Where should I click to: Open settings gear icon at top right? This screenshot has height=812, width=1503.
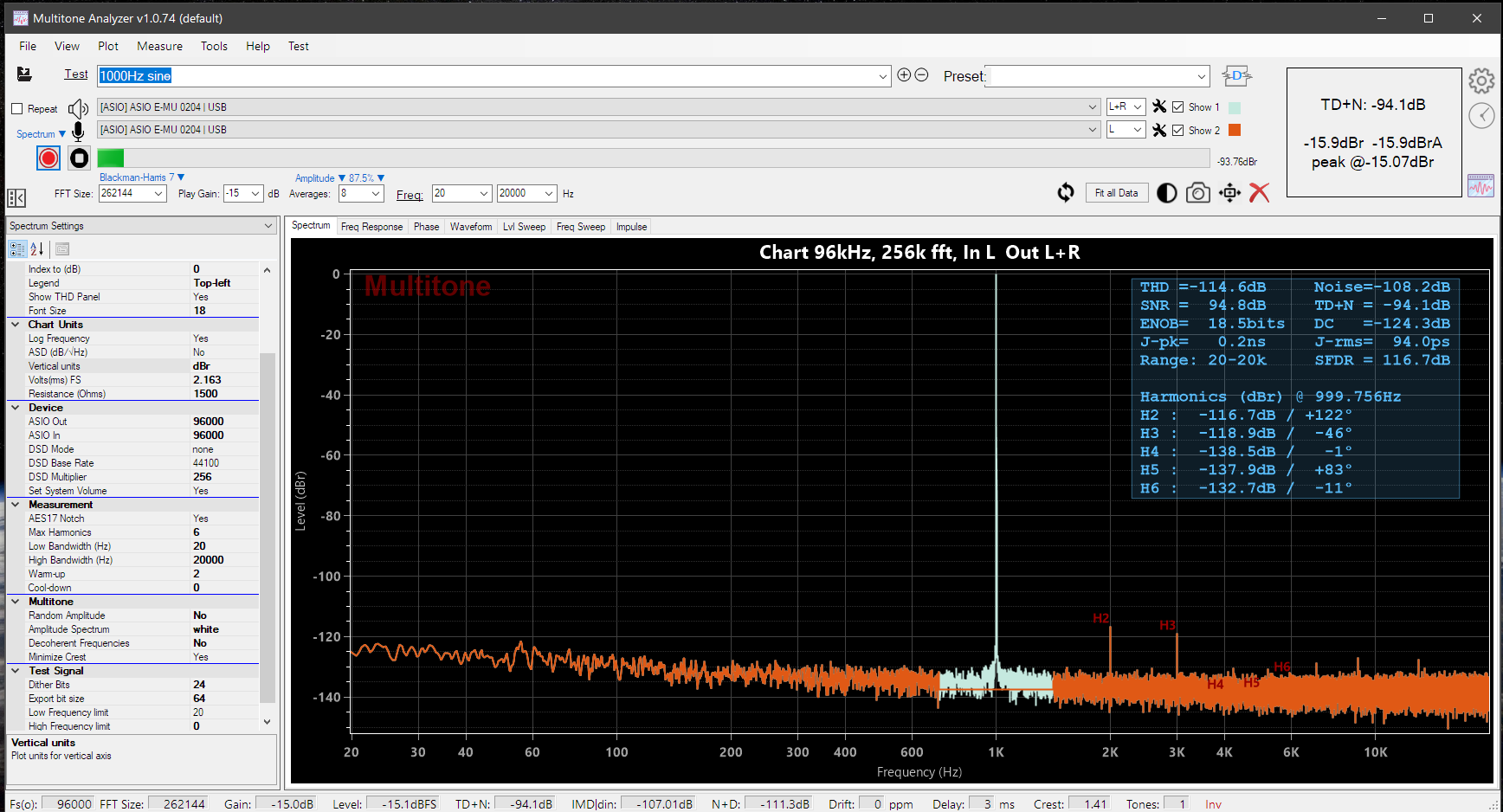pyautogui.click(x=1481, y=81)
